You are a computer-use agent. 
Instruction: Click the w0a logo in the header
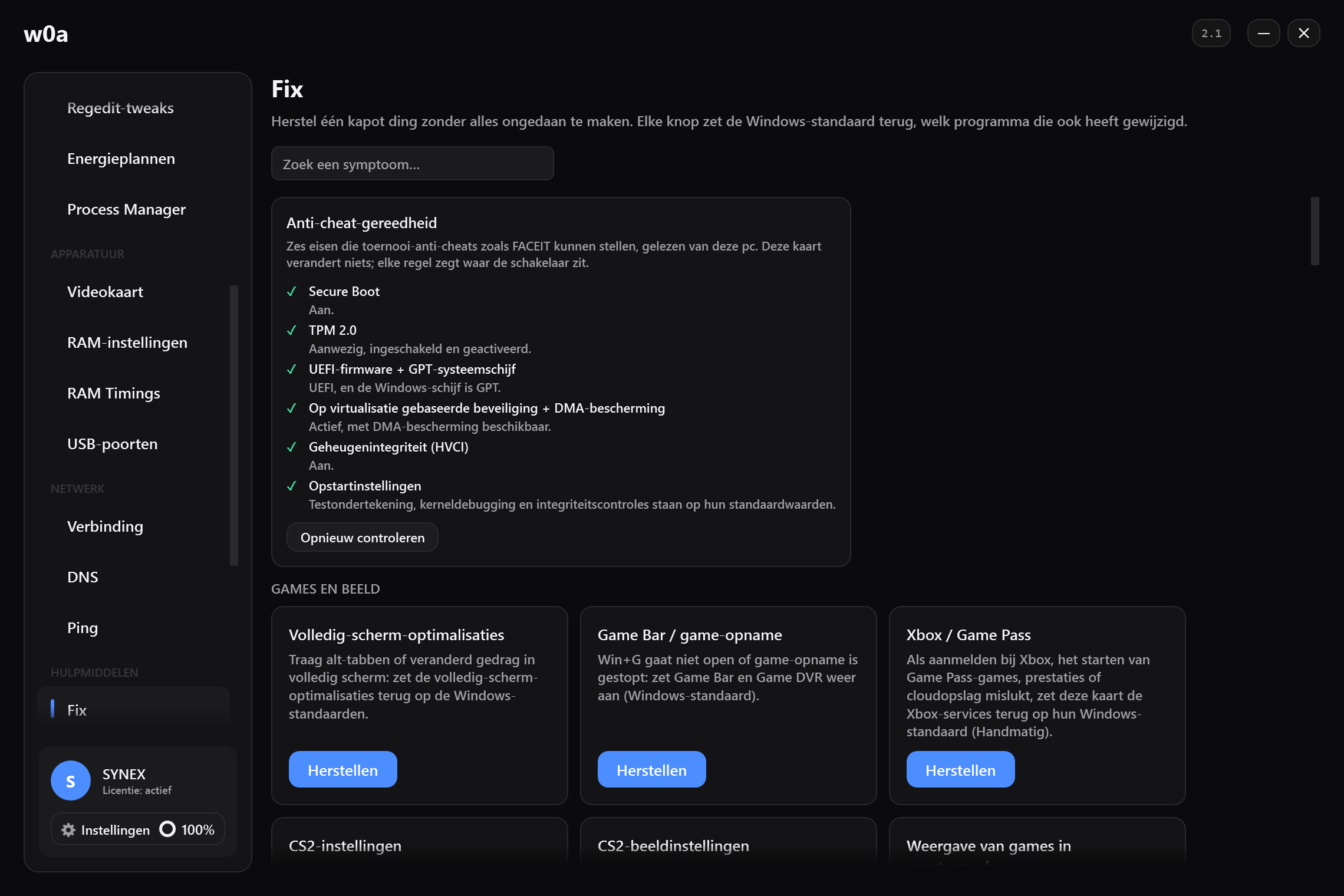click(x=46, y=34)
